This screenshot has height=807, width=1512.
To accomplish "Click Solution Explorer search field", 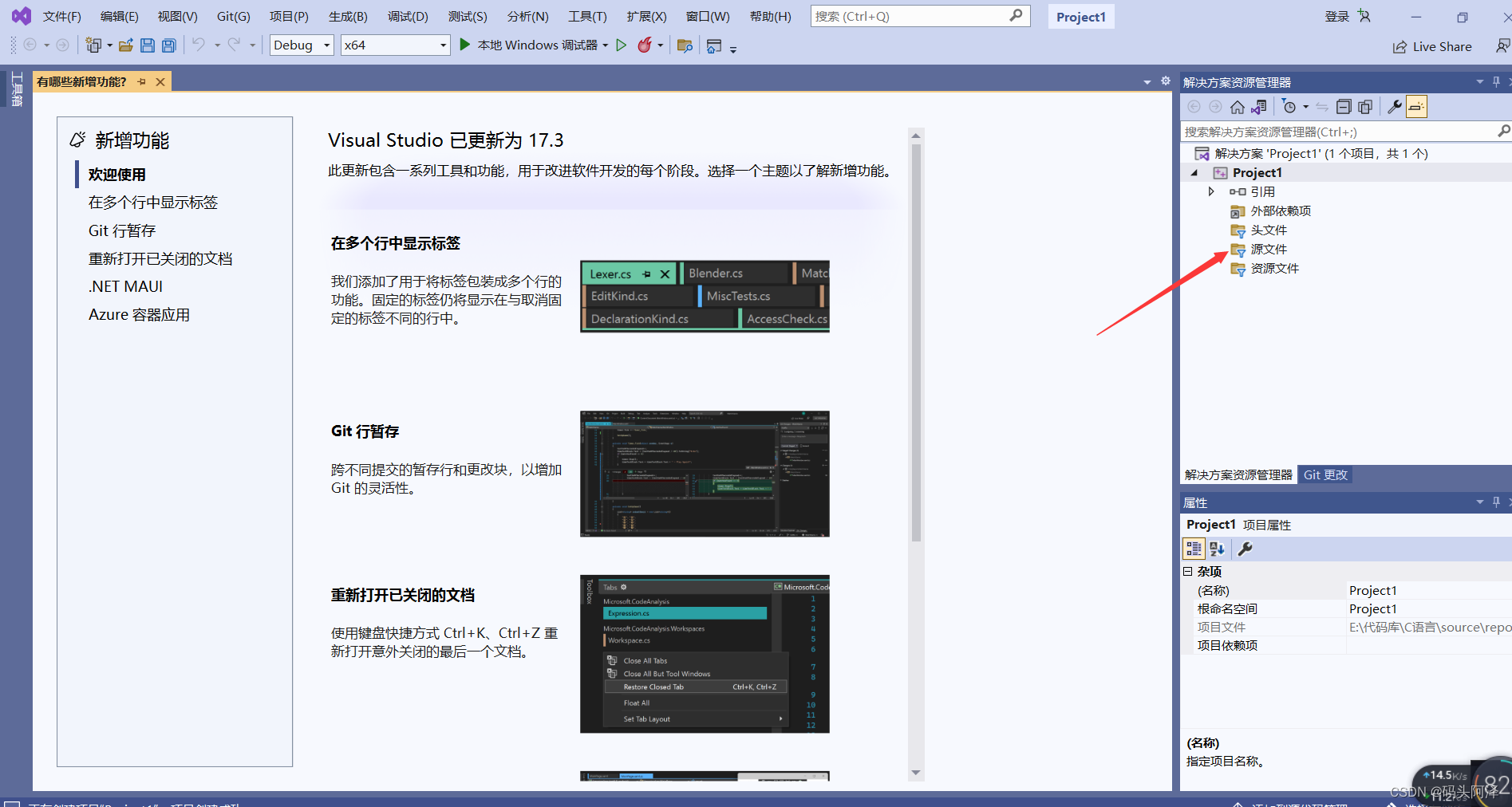I will [1345, 132].
